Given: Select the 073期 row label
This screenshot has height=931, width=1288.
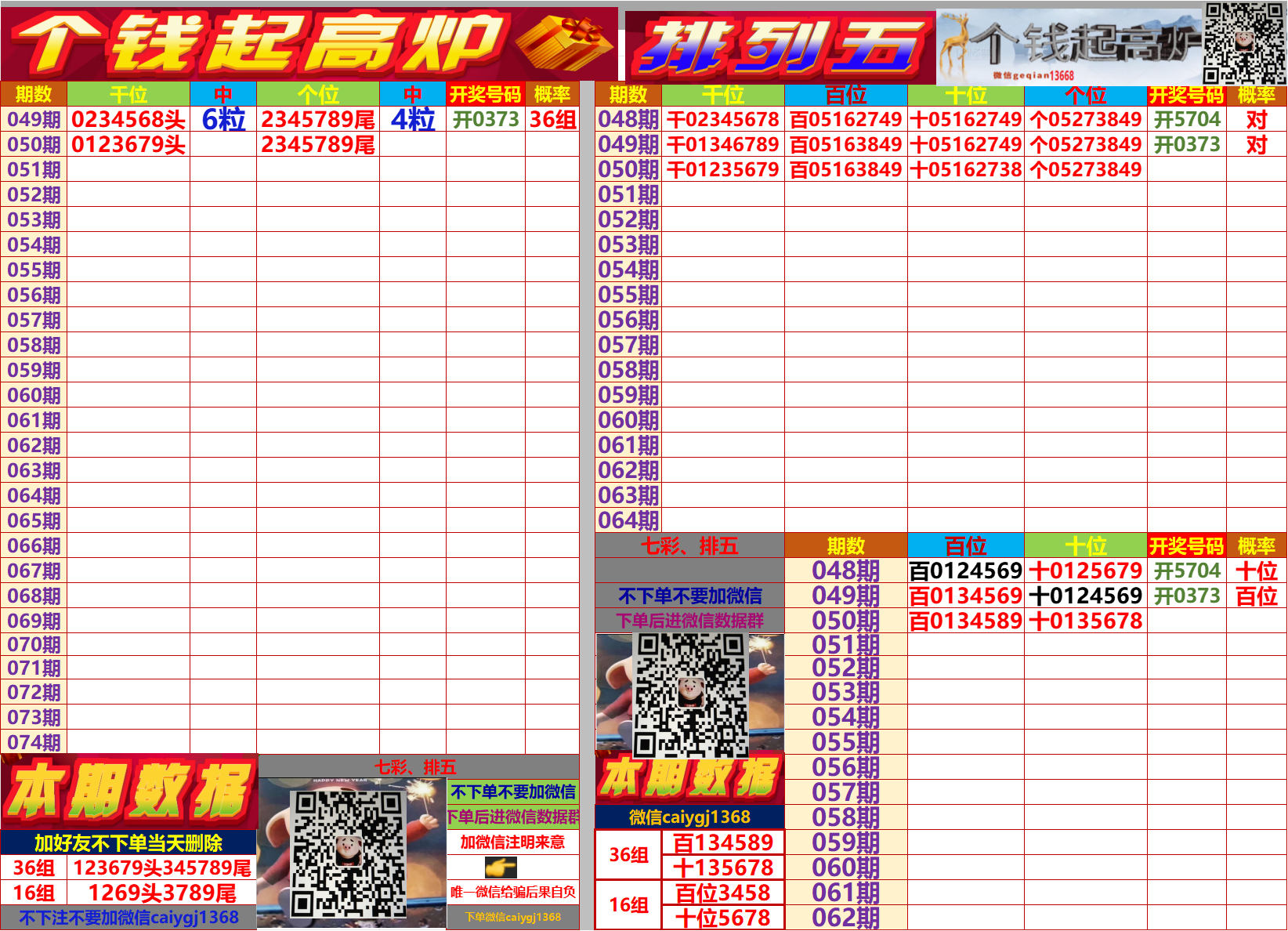Looking at the screenshot, I should tap(34, 717).
